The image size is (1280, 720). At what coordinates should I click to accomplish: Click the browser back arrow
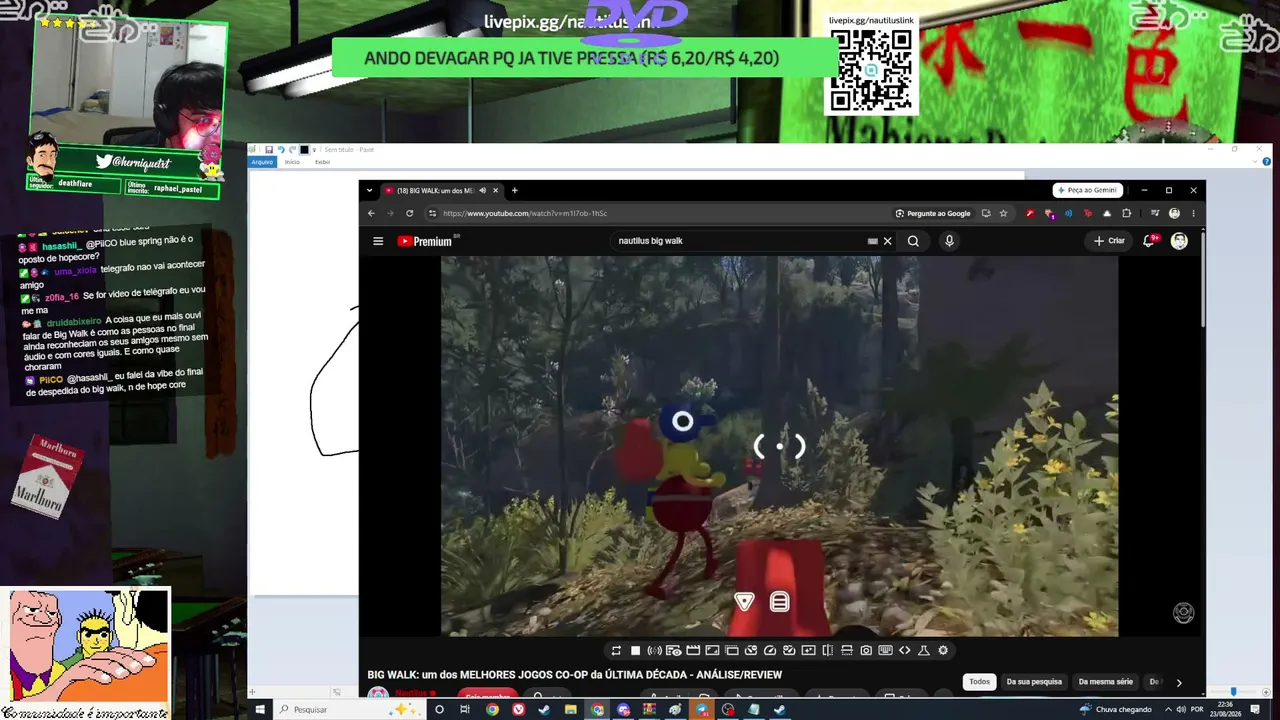tap(371, 213)
